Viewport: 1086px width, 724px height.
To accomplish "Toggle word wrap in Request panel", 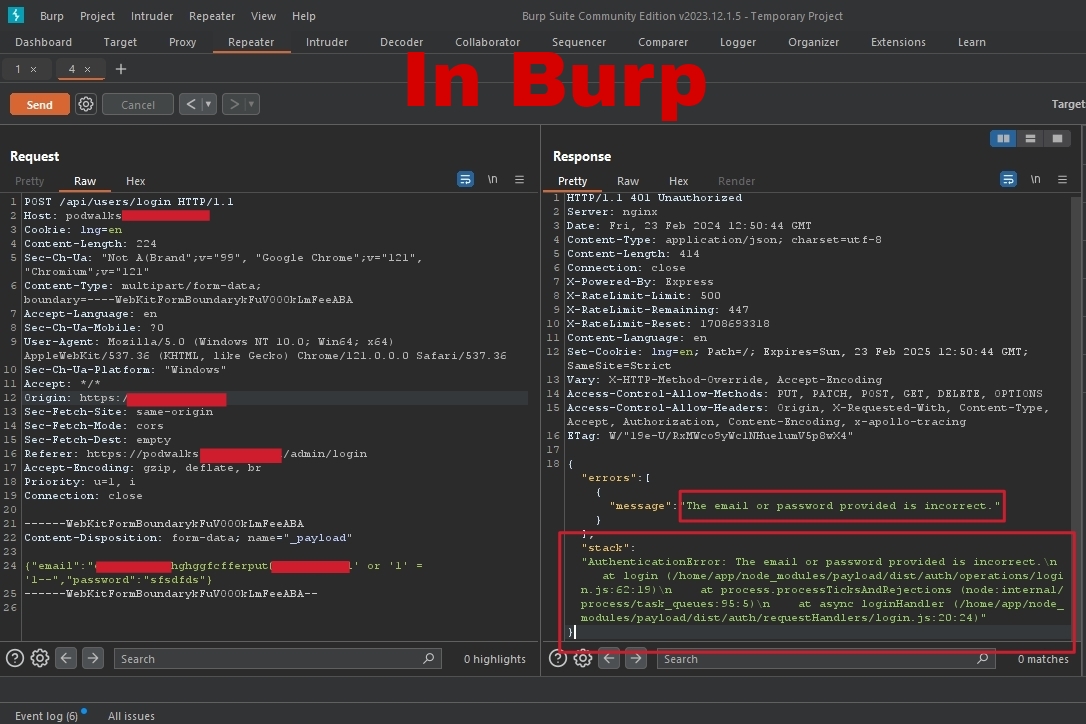I will pyautogui.click(x=465, y=180).
